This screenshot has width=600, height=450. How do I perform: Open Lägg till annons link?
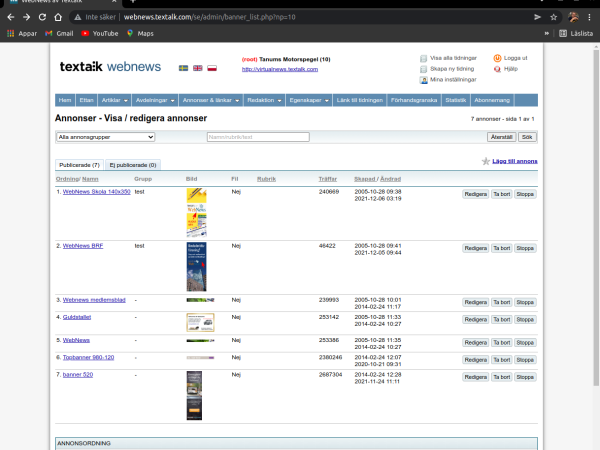(515, 161)
